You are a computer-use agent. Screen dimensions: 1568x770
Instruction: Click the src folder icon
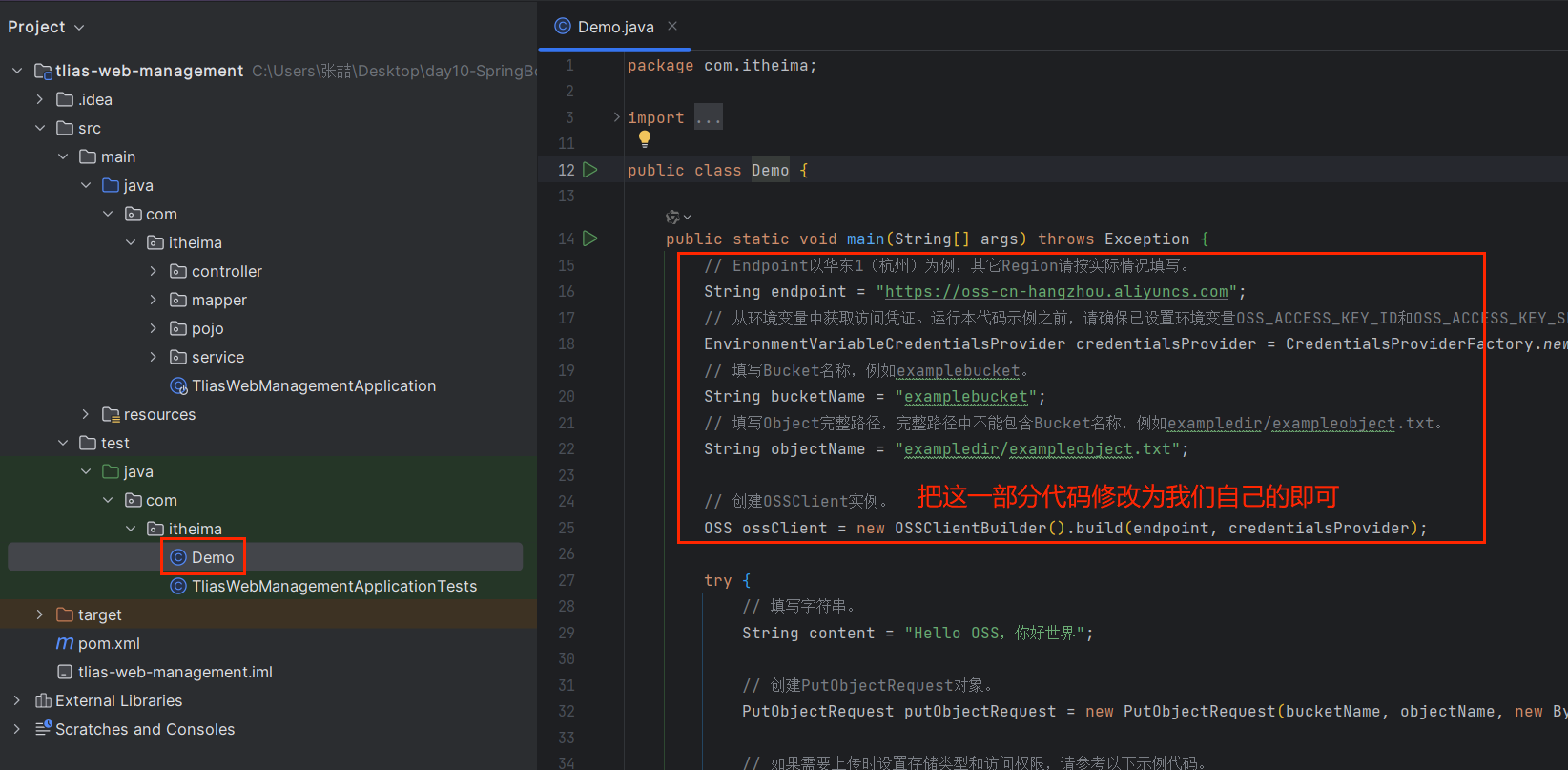[65, 128]
